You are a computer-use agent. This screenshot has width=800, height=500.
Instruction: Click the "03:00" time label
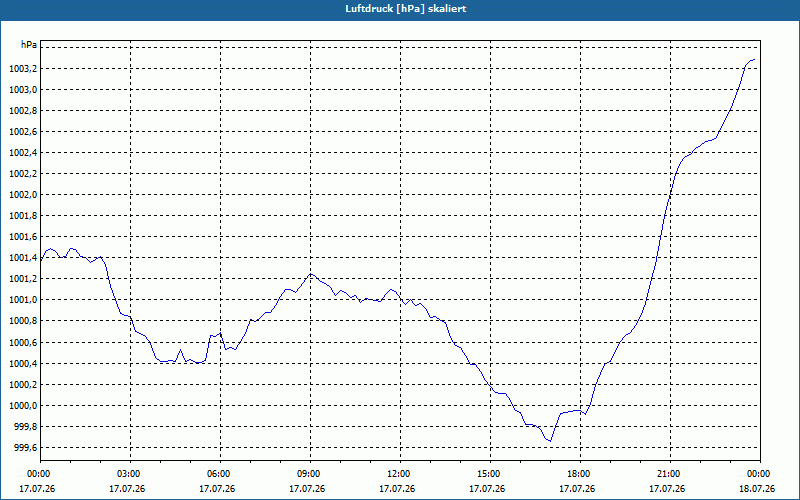coord(128,474)
